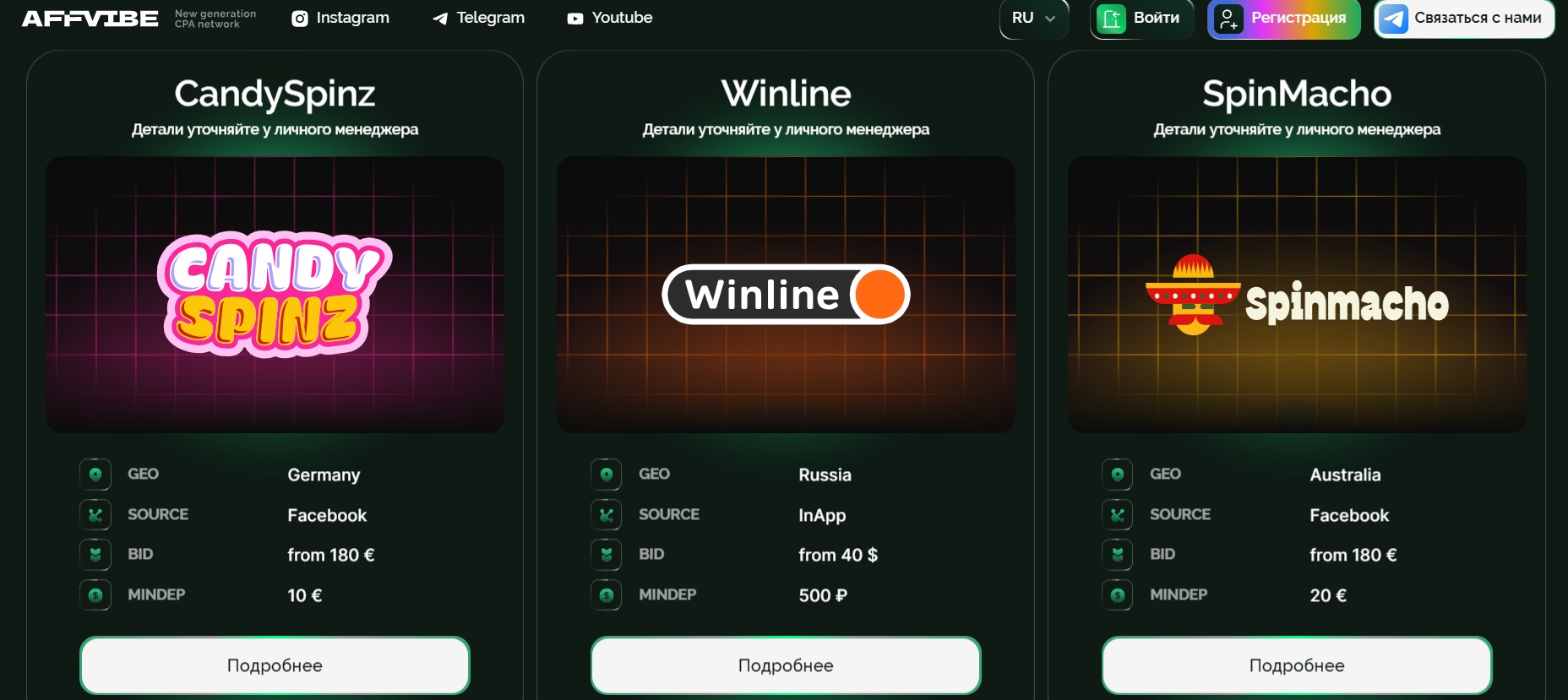Click the AFFVIBE logo in header
This screenshot has height=700, width=1568.
(x=90, y=19)
